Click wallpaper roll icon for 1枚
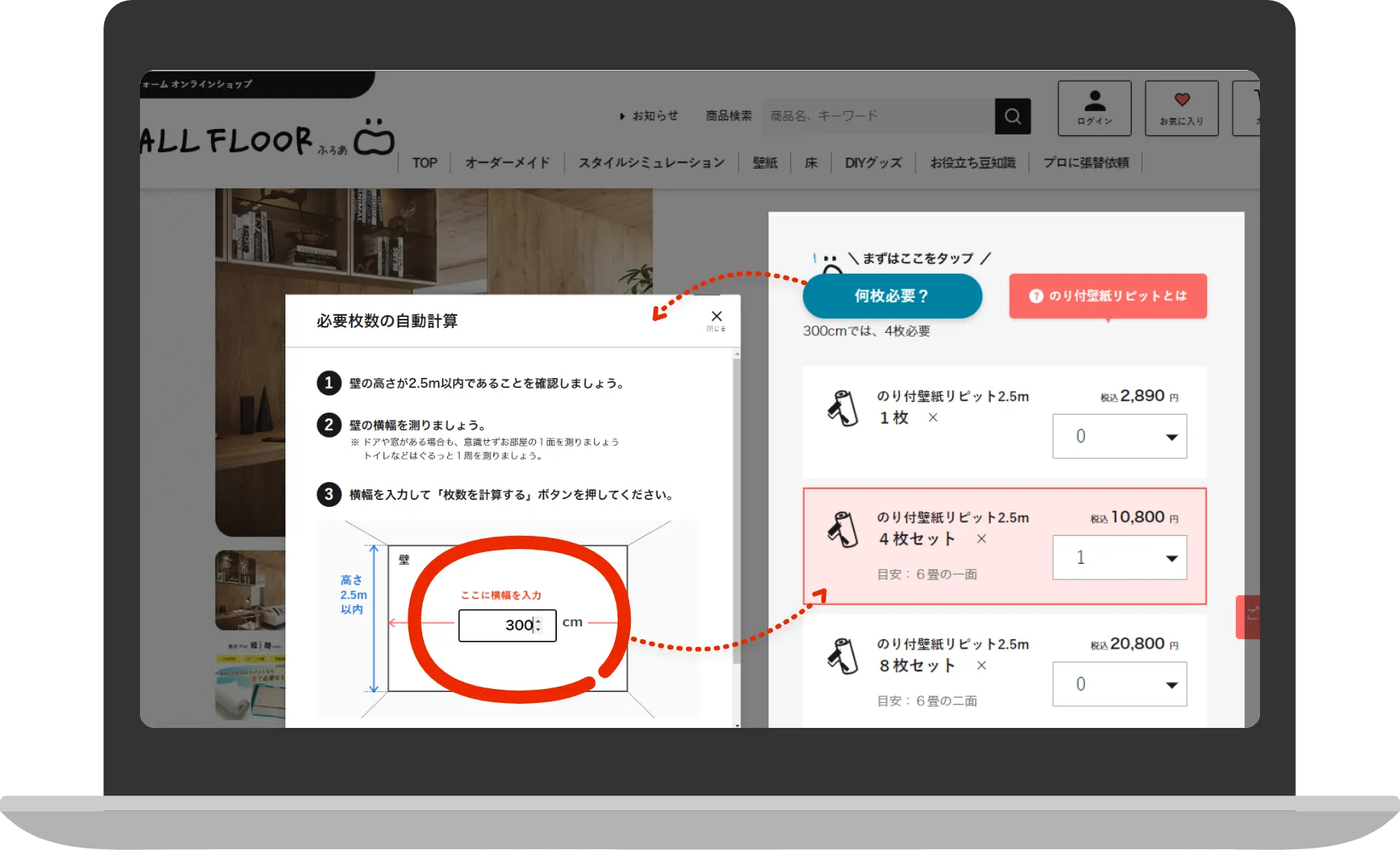The image size is (1400, 850). [842, 408]
